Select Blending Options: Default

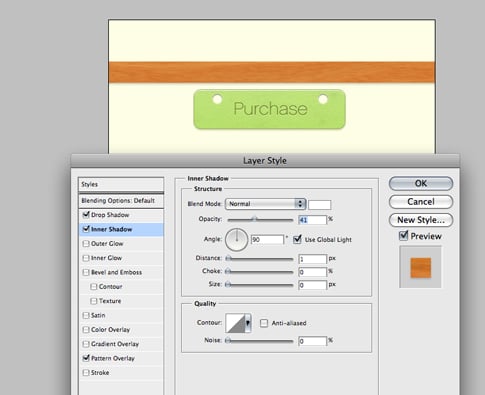click(121, 201)
